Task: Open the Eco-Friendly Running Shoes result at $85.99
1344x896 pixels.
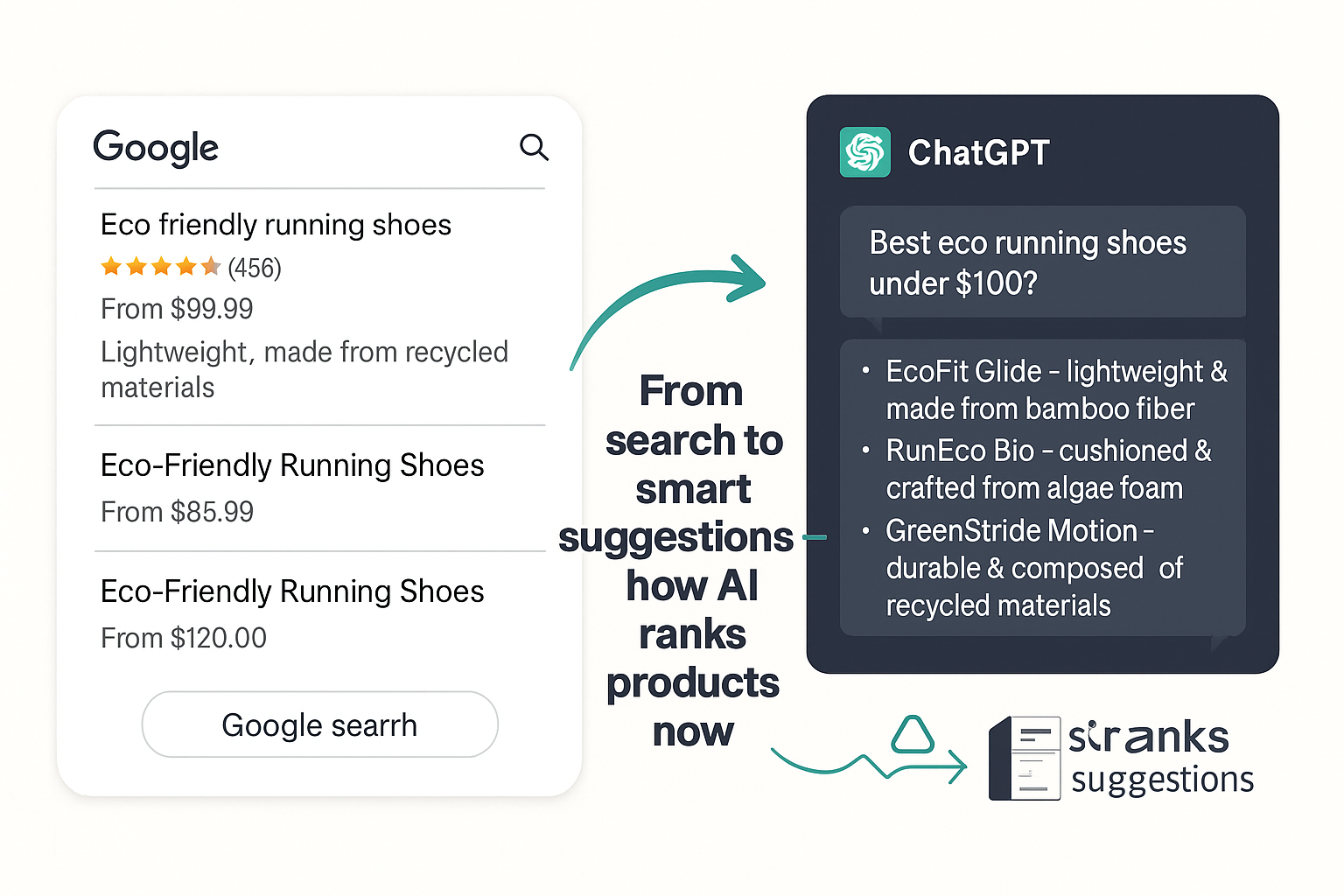Action: 292,465
